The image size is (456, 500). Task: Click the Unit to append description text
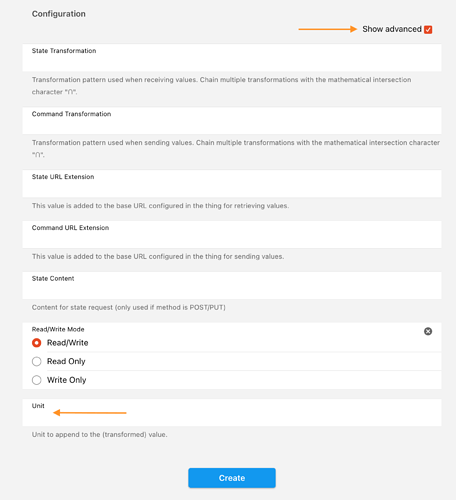point(99,435)
